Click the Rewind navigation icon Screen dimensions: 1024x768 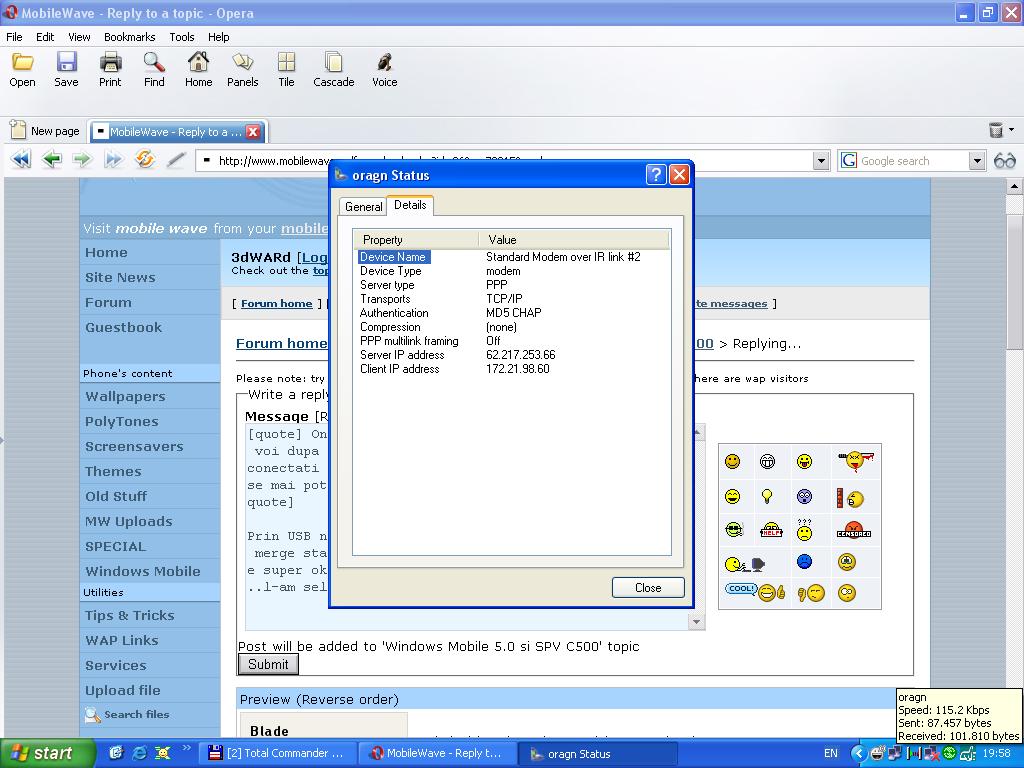click(x=20, y=160)
